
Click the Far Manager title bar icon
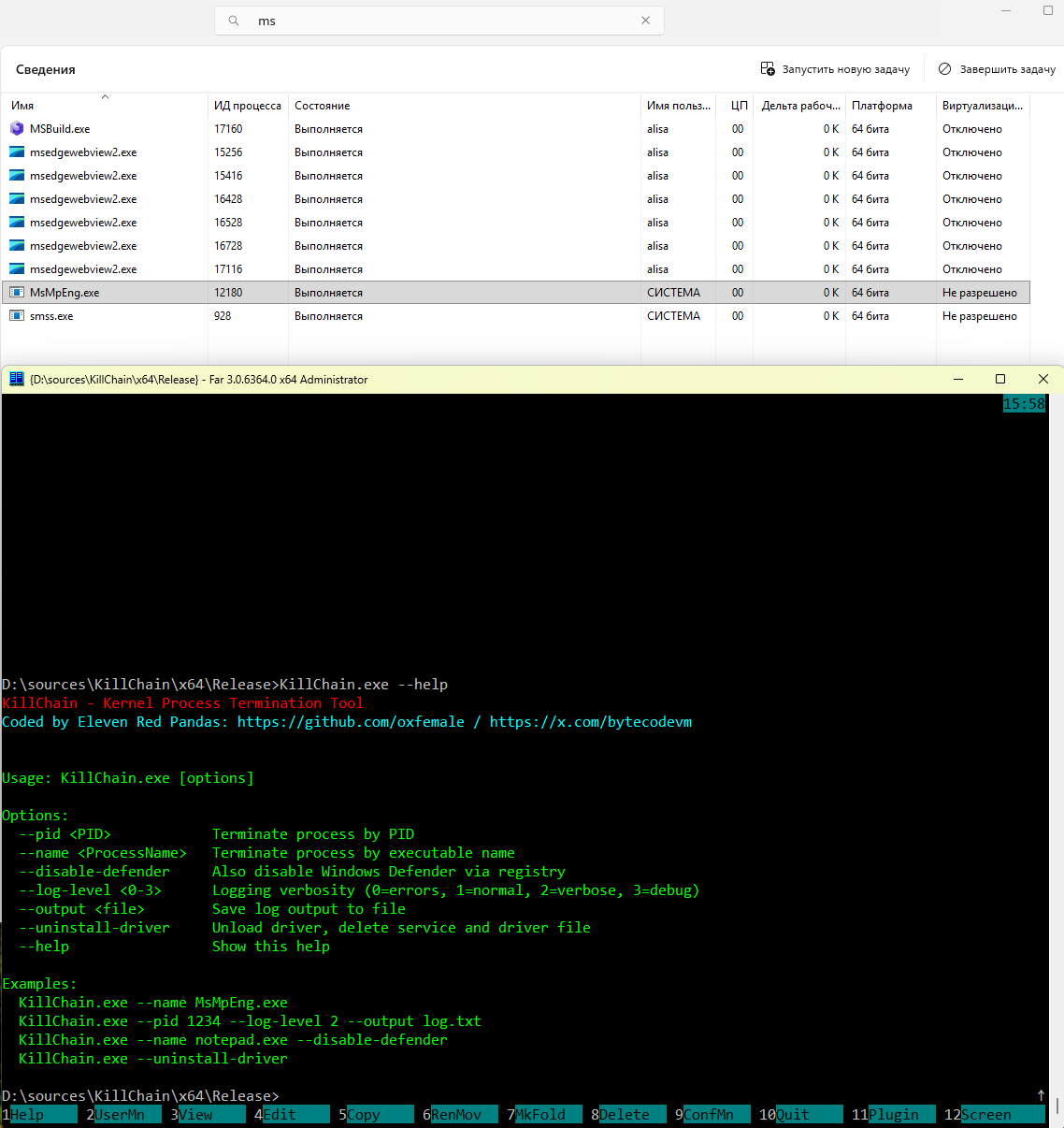pos(16,380)
